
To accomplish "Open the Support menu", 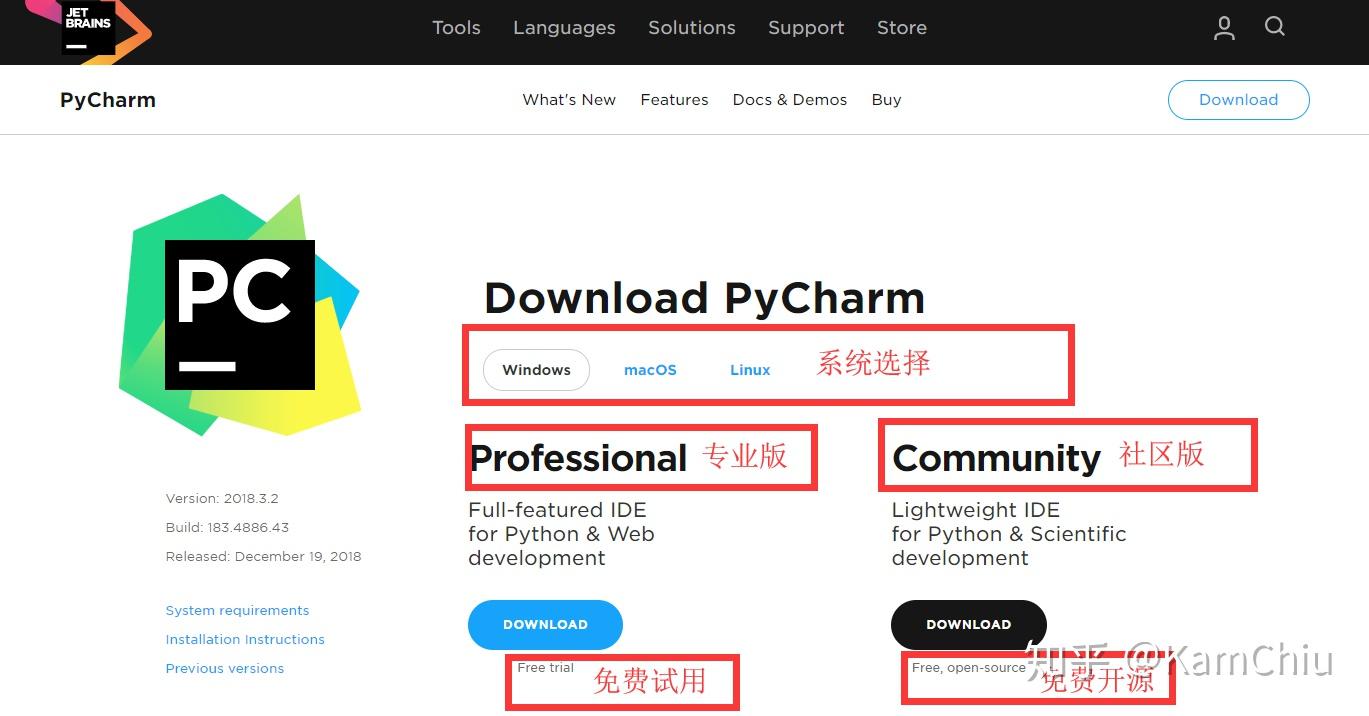I will (806, 28).
